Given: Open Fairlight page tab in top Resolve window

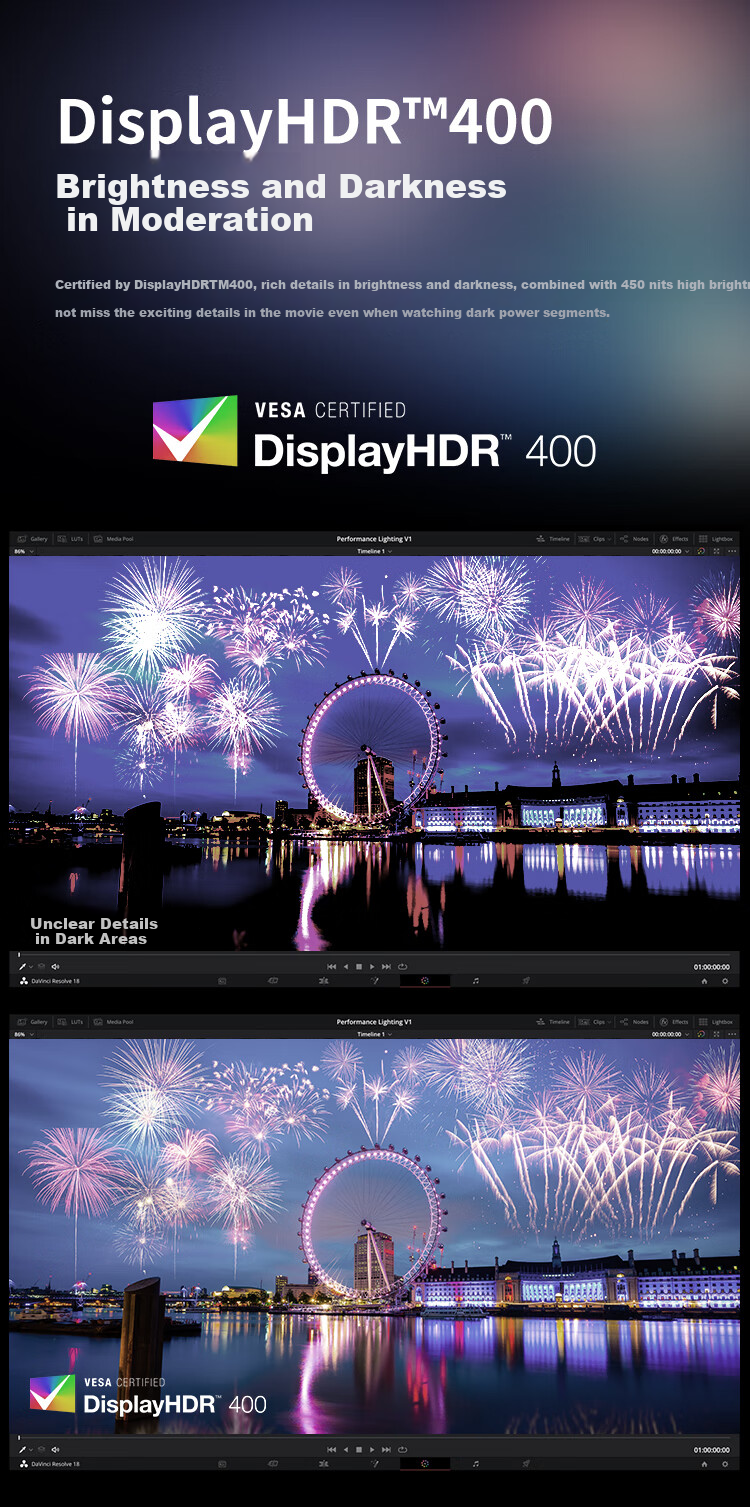Looking at the screenshot, I should pos(476,981).
